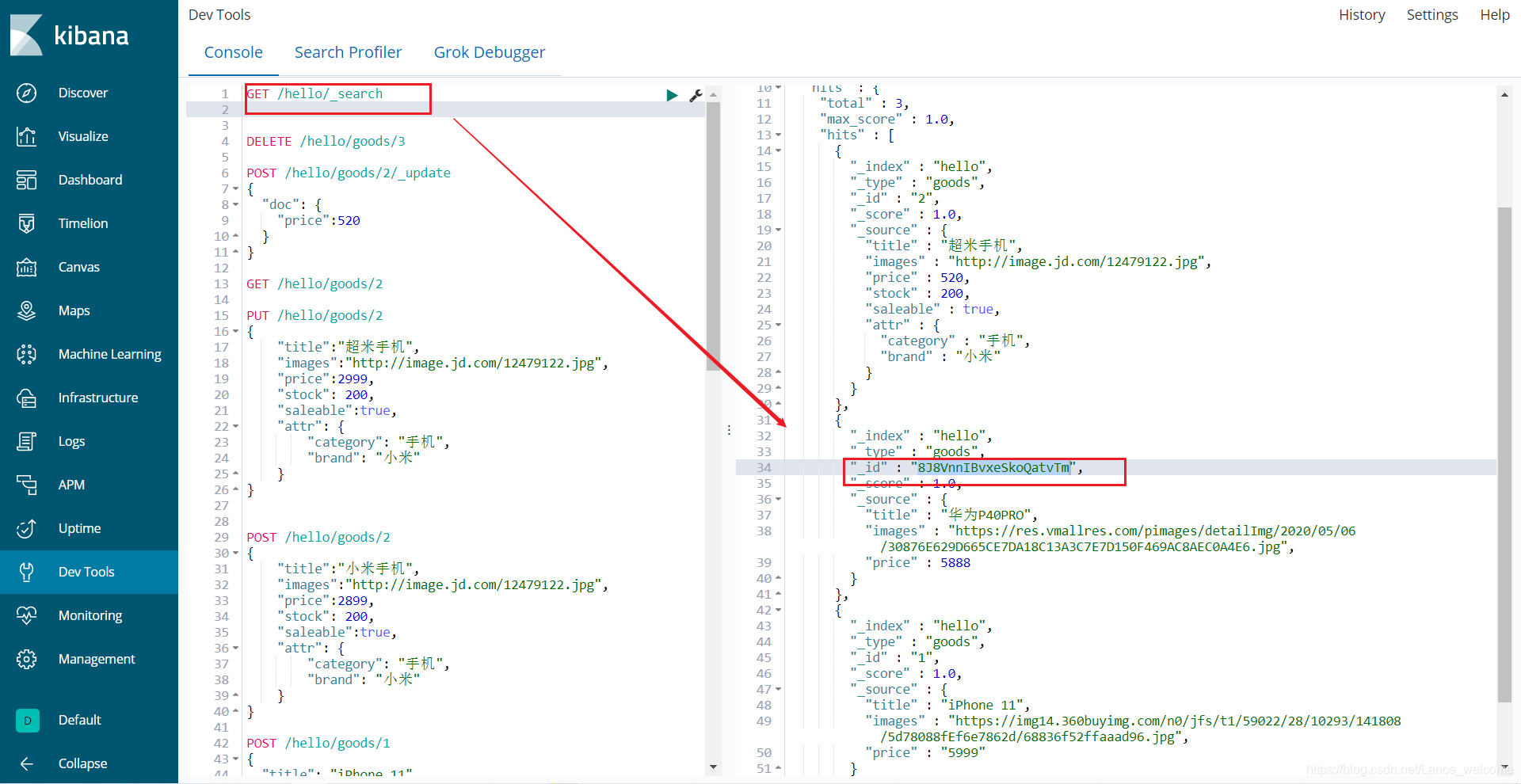
Task: Open the Infrastructure icon
Action: (x=26, y=398)
